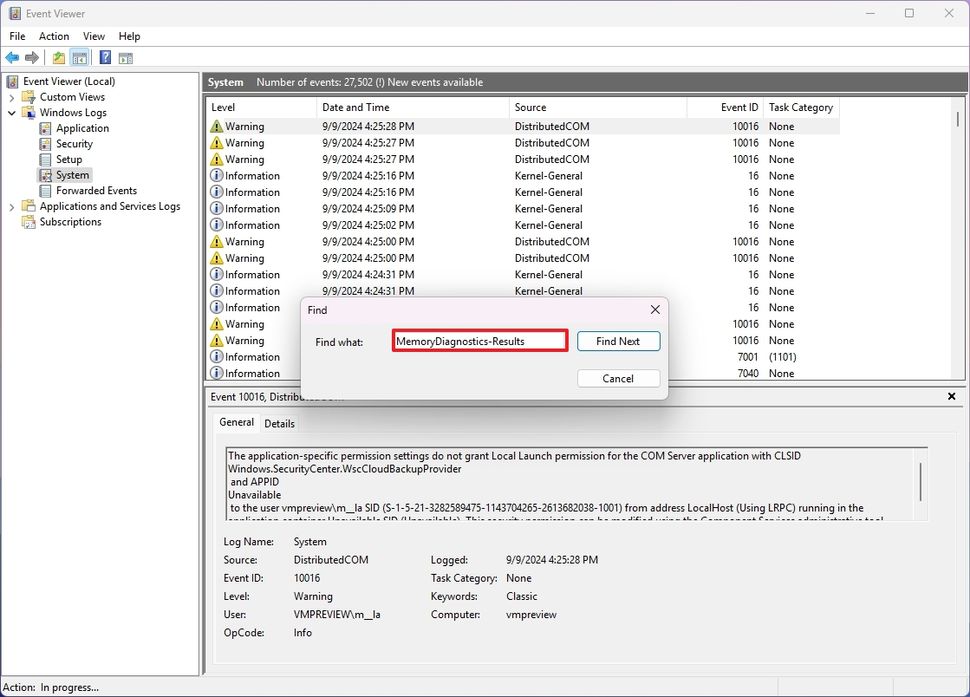
Task: Expand Applications and Services Logs
Action: pyautogui.click(x=12, y=206)
